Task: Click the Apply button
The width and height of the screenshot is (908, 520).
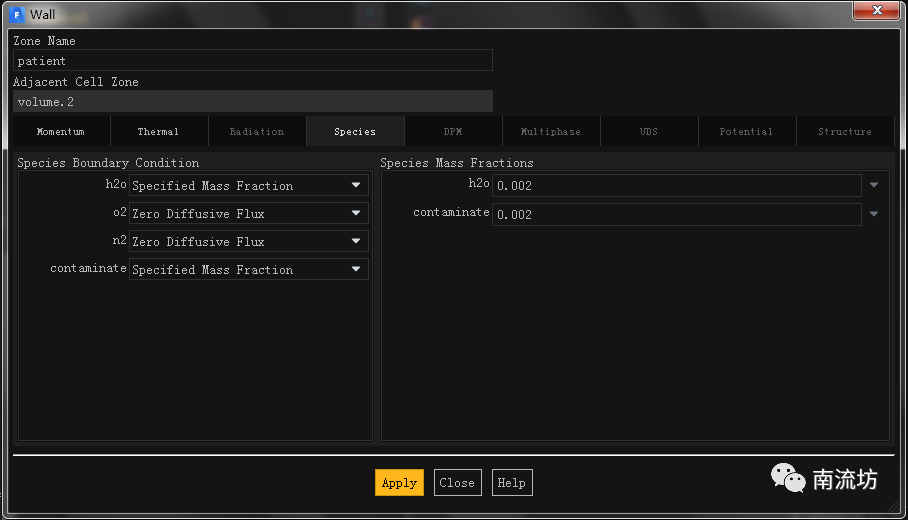Action: [399, 482]
